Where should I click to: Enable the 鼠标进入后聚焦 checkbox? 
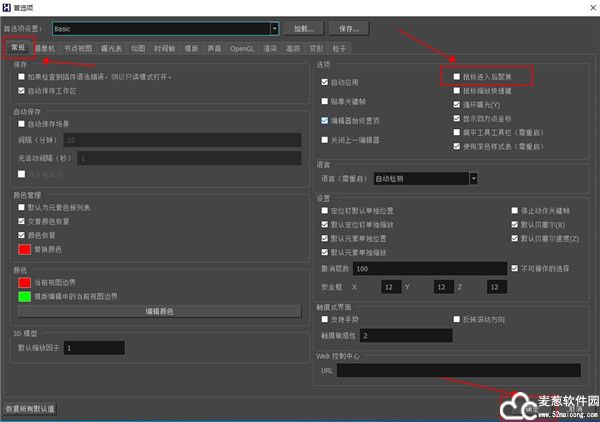tap(456, 75)
